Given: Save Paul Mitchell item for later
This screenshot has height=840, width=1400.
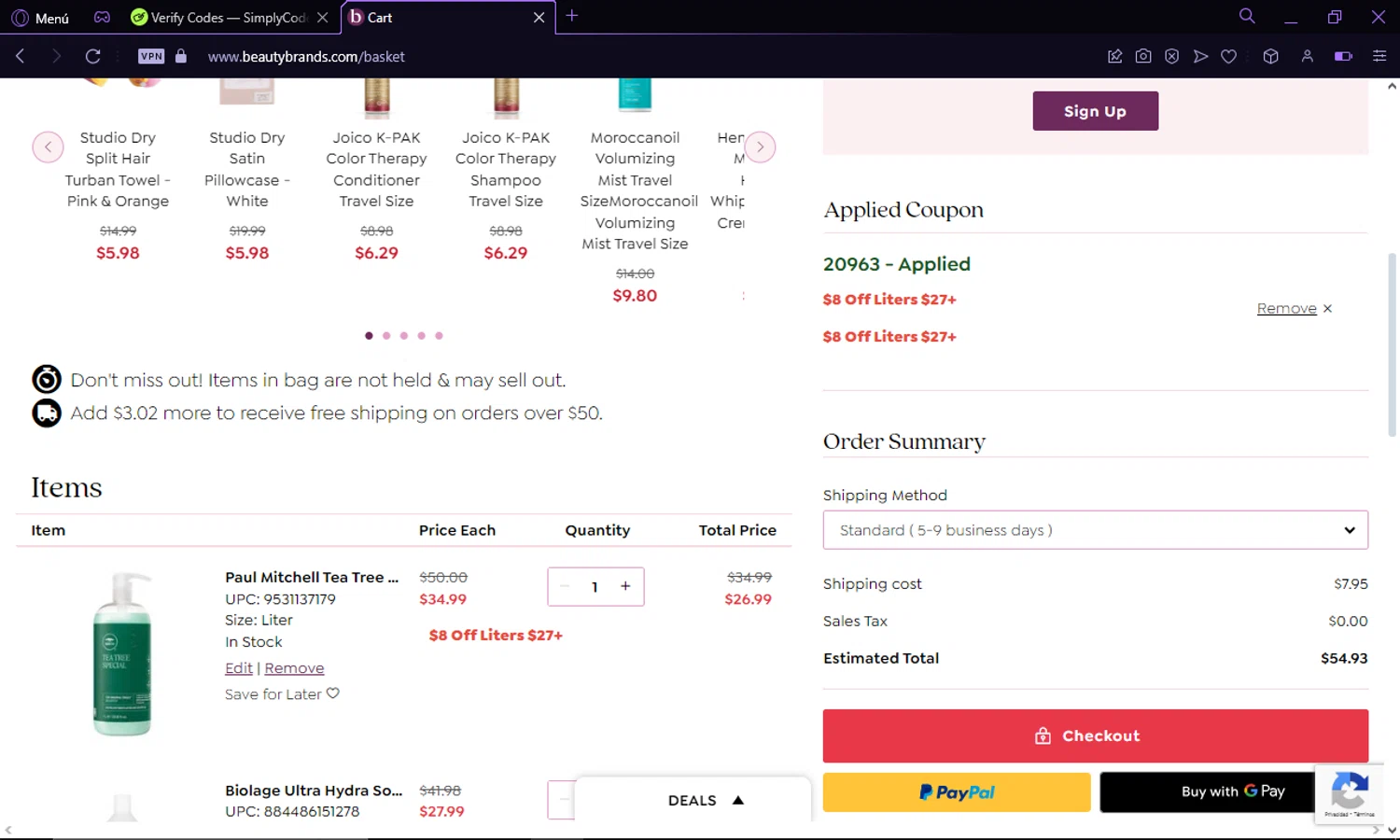Looking at the screenshot, I should [282, 694].
